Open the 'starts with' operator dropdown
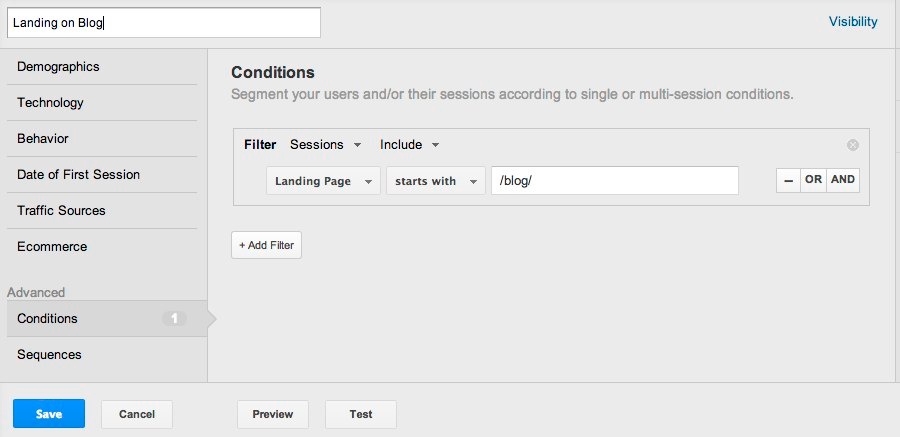900x437 pixels. (435, 181)
